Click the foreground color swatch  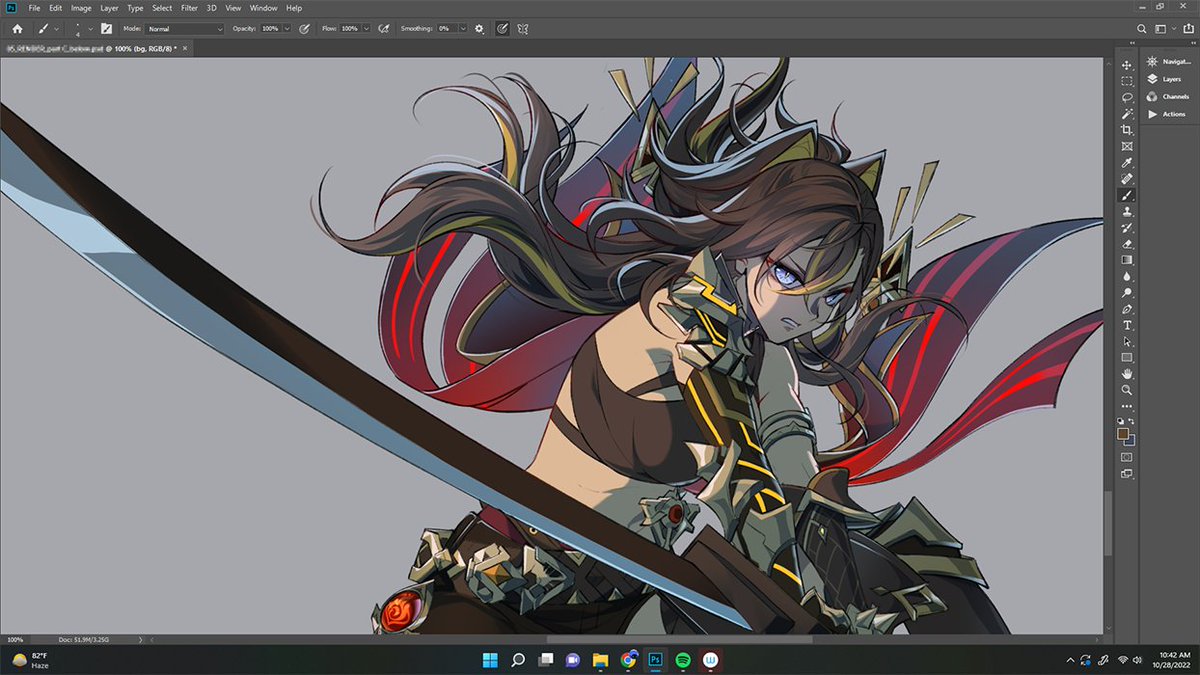[x=1124, y=434]
